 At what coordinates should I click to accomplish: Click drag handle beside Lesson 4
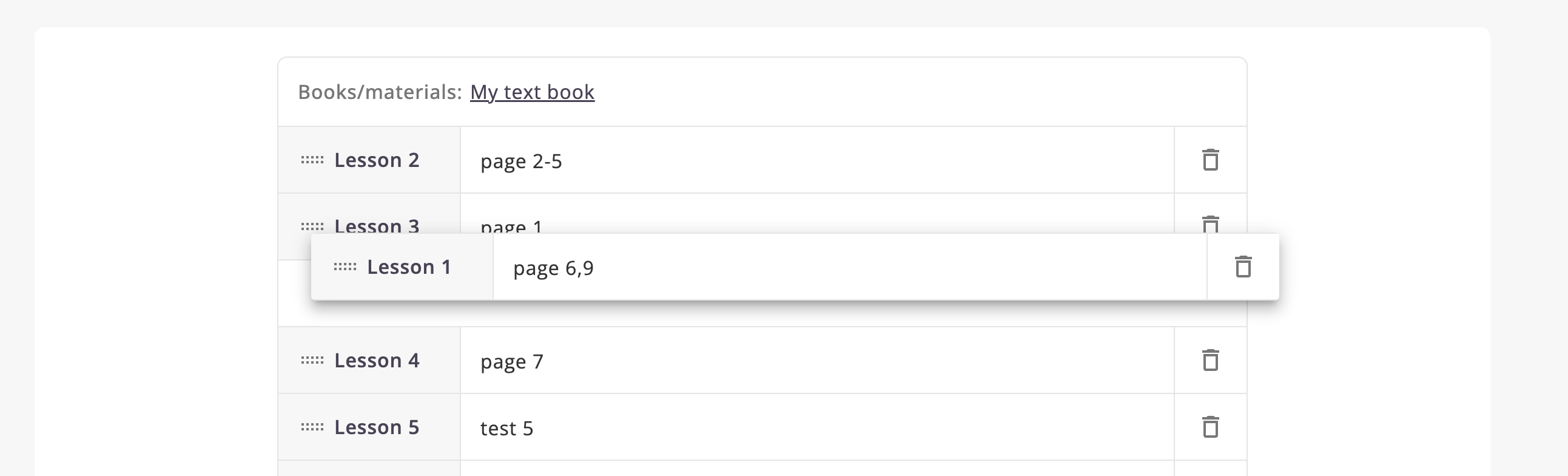tap(312, 361)
